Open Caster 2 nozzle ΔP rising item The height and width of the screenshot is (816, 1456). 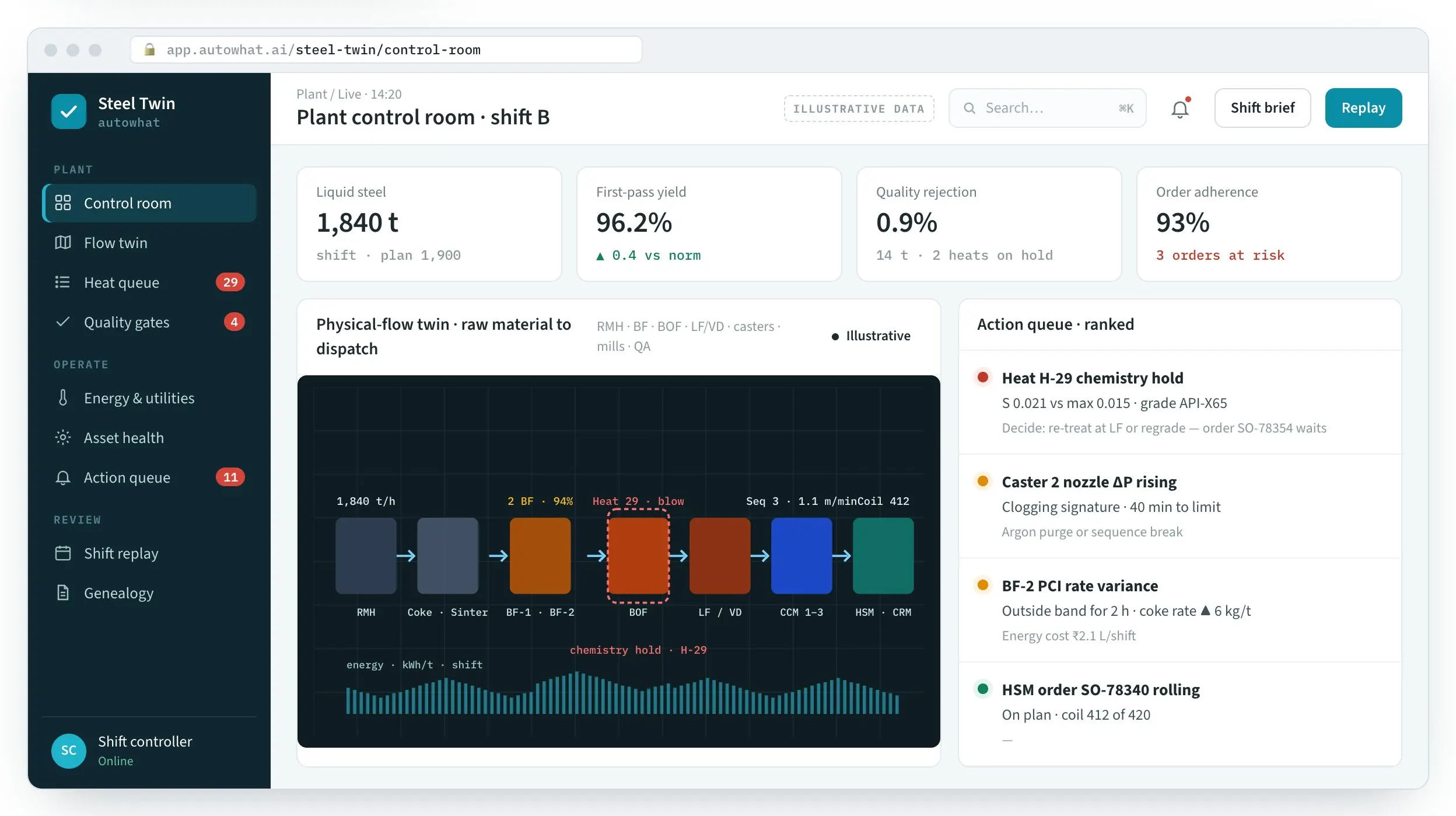[1180, 506]
